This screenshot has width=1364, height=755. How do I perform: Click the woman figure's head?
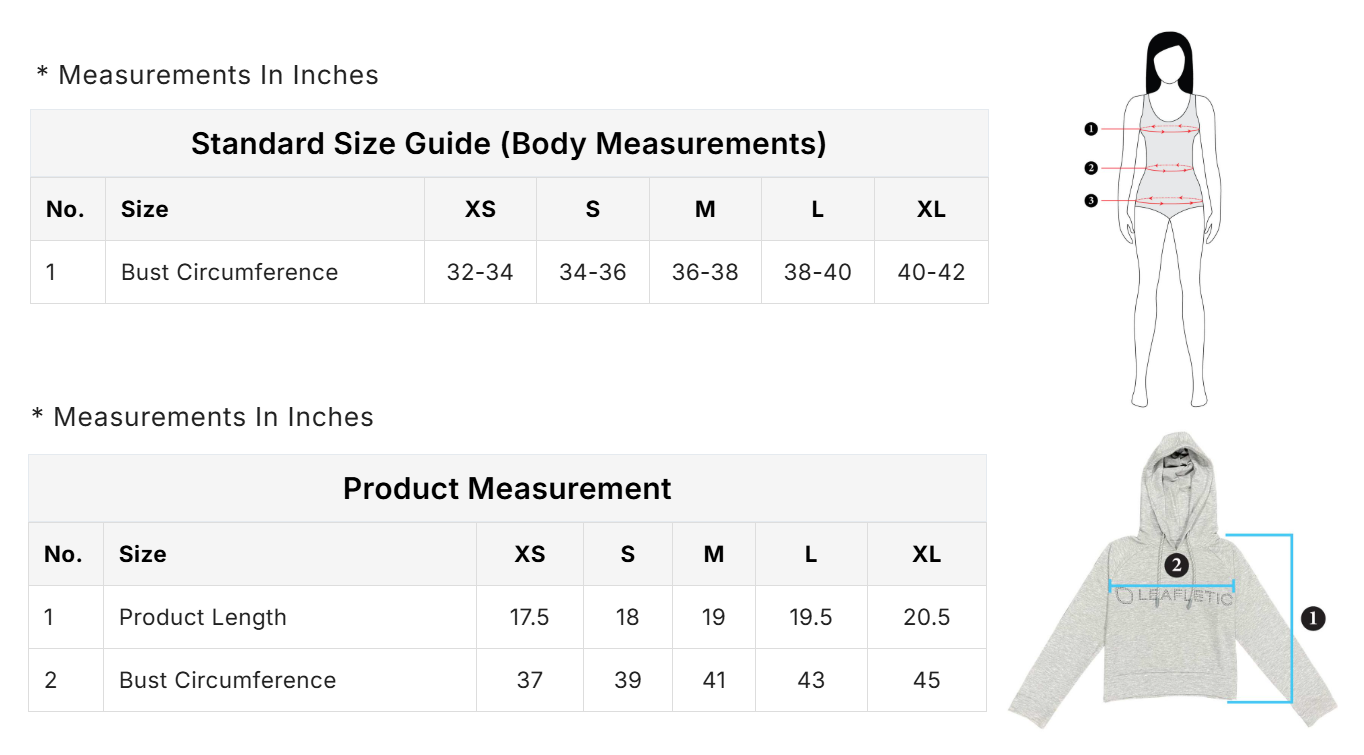pyautogui.click(x=1169, y=64)
